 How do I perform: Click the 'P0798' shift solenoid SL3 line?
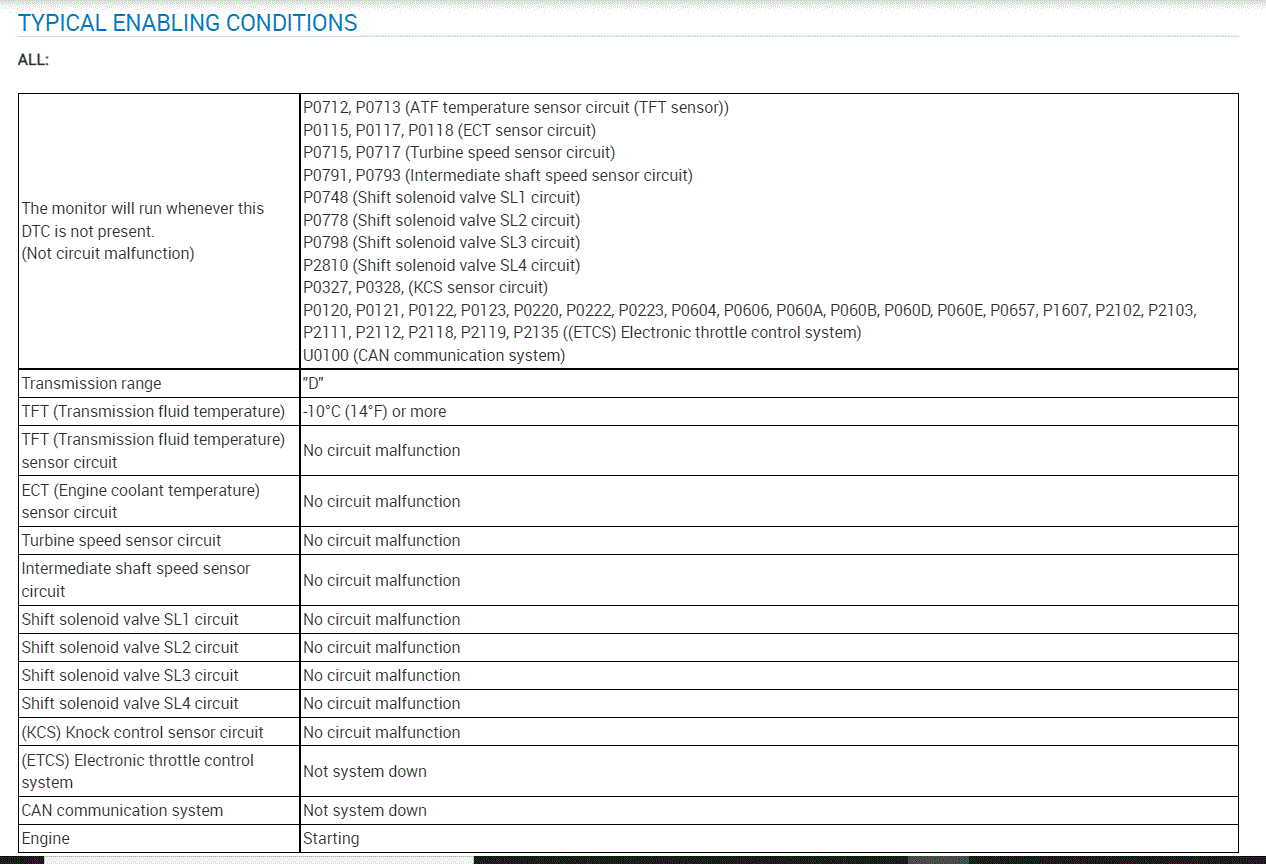(441, 242)
